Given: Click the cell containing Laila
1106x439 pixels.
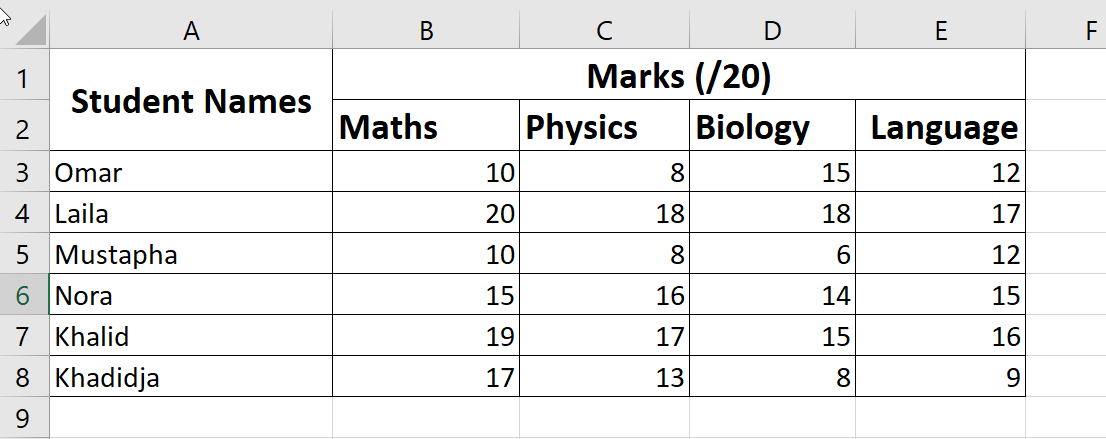Looking at the screenshot, I should point(191,213).
